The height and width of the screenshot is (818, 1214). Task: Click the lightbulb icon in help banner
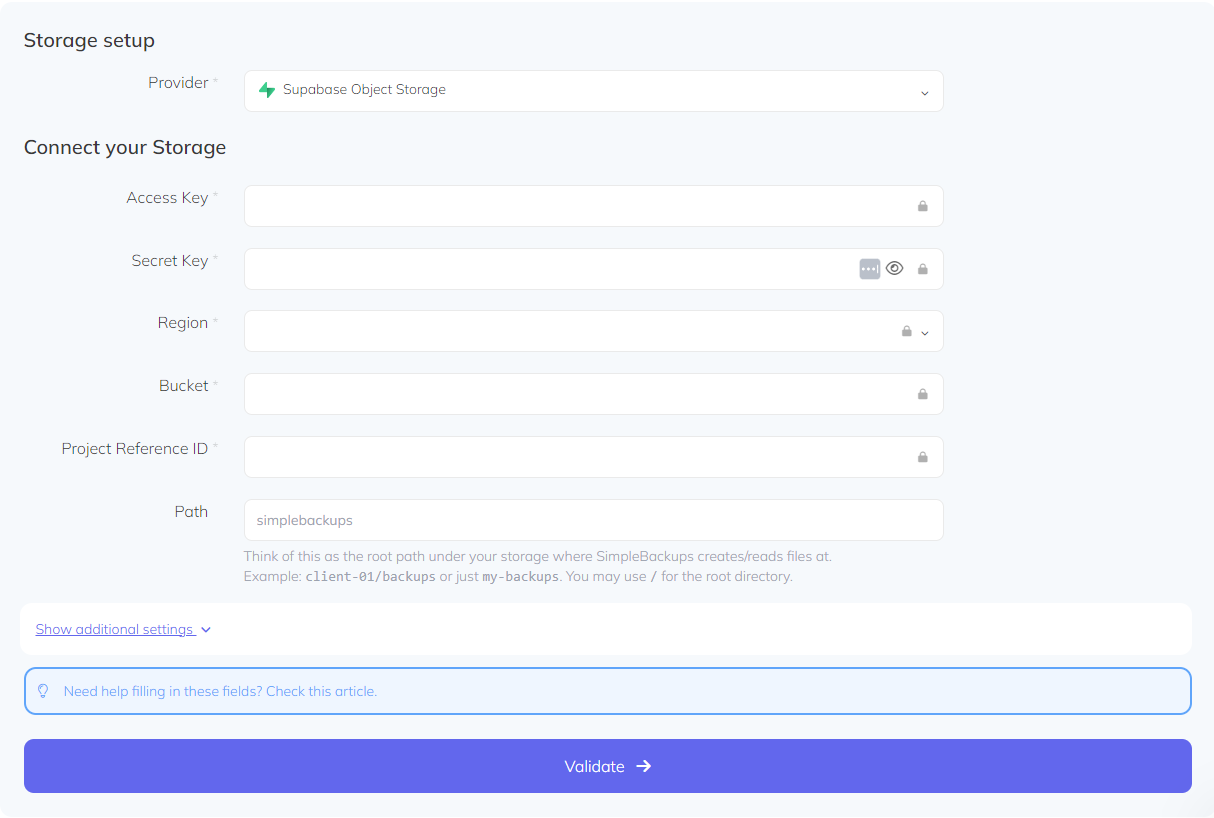click(43, 690)
